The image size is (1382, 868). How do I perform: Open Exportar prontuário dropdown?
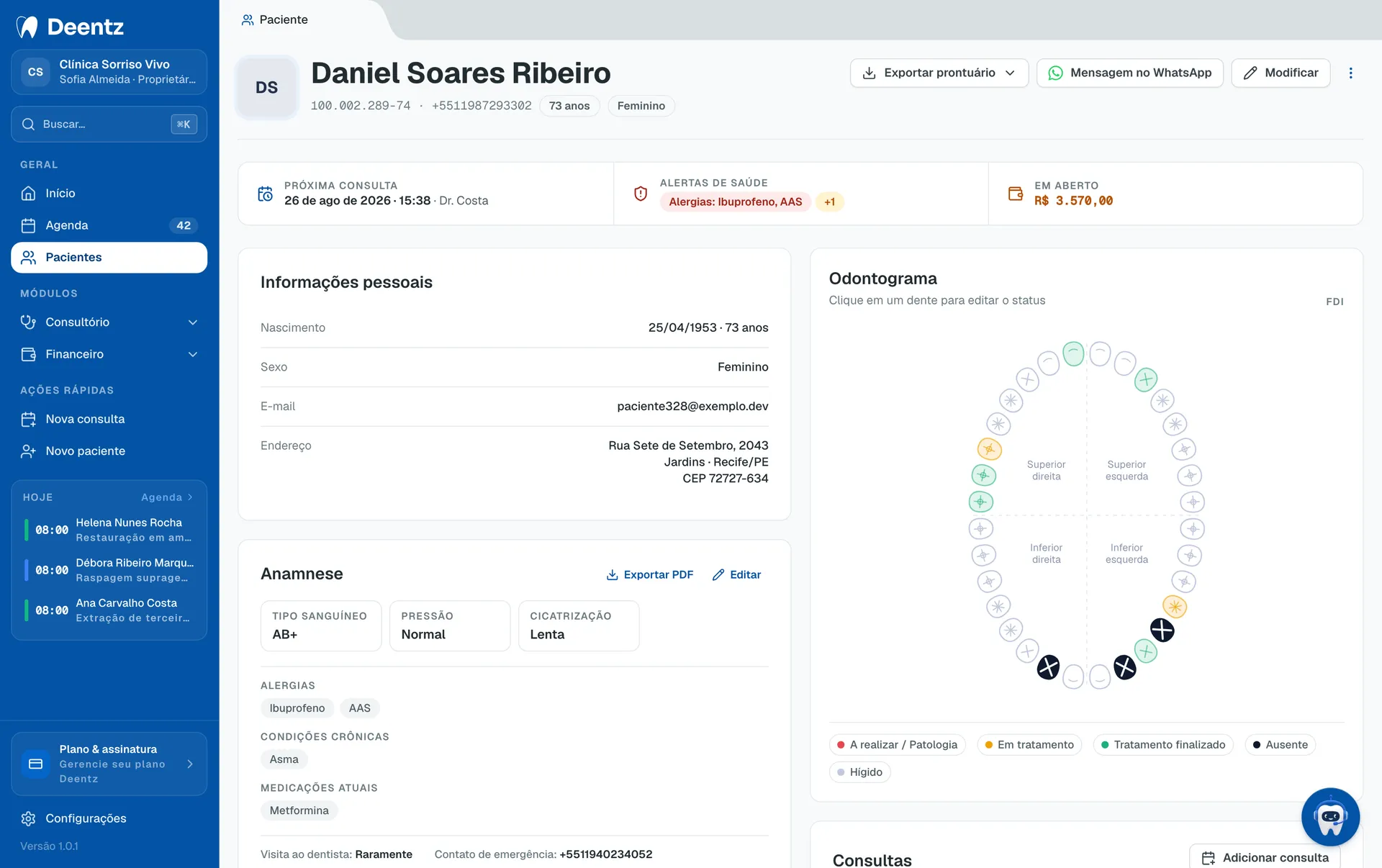(939, 73)
